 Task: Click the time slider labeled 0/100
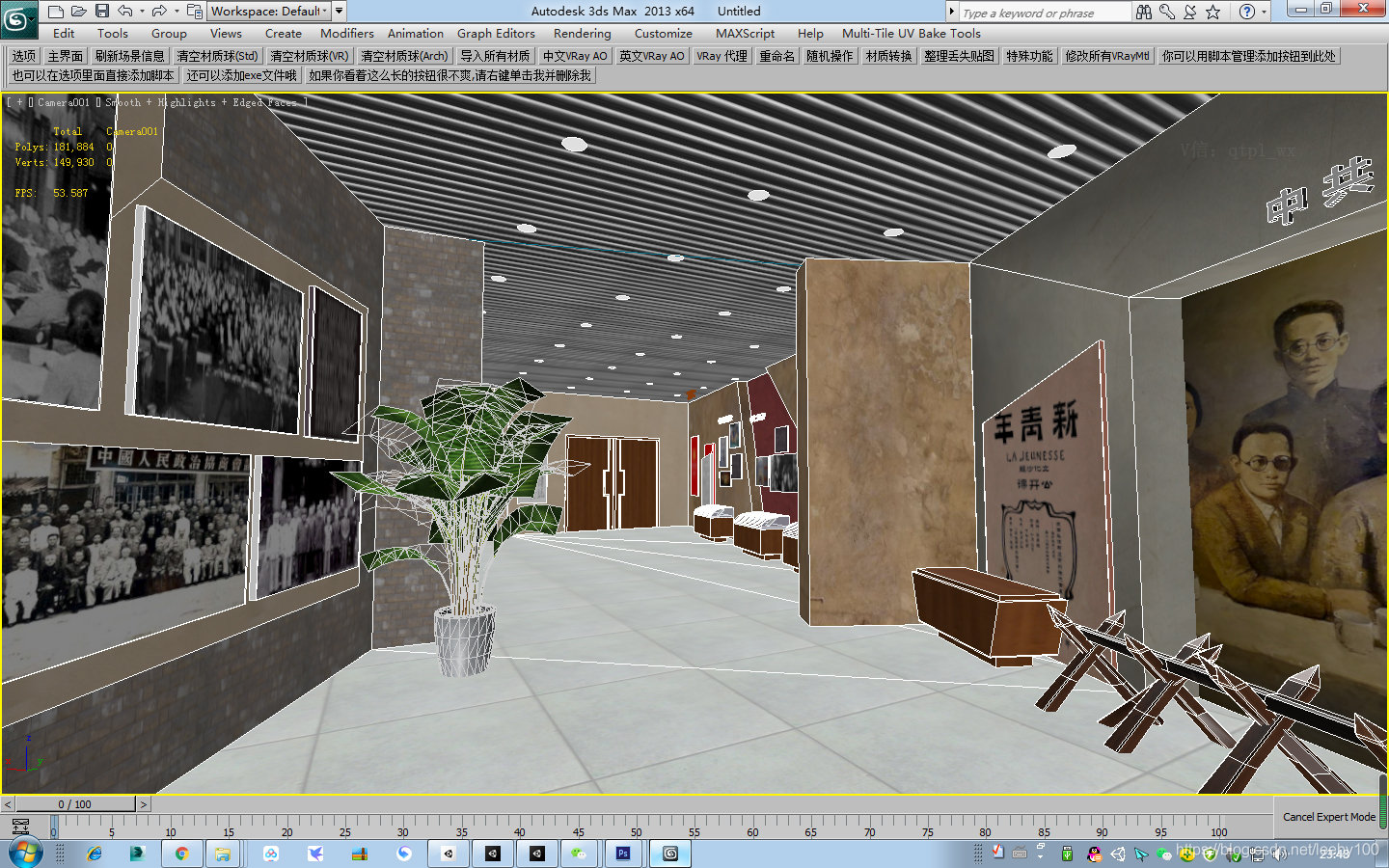click(72, 803)
